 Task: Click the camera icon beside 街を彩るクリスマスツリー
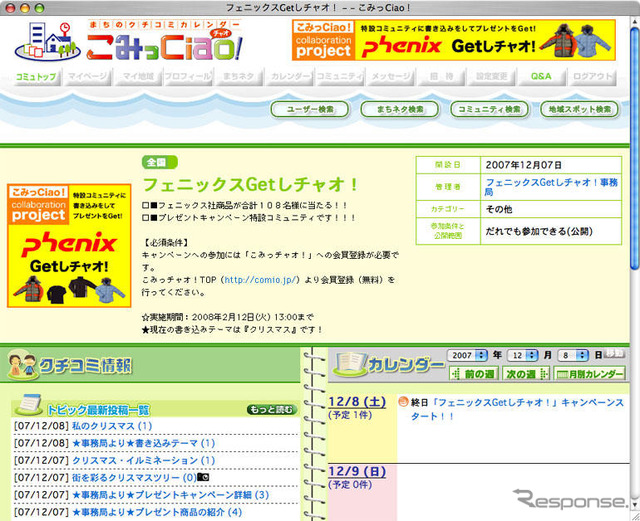tap(203, 477)
